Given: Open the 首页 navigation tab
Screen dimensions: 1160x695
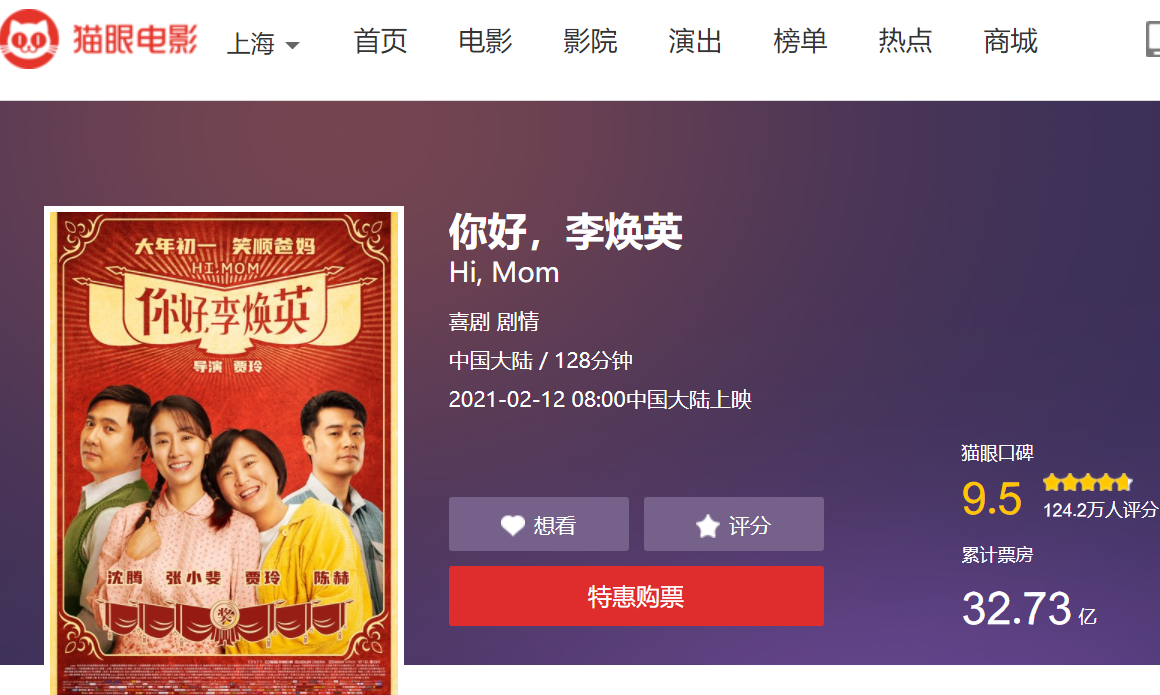Looking at the screenshot, I should coord(380,41).
